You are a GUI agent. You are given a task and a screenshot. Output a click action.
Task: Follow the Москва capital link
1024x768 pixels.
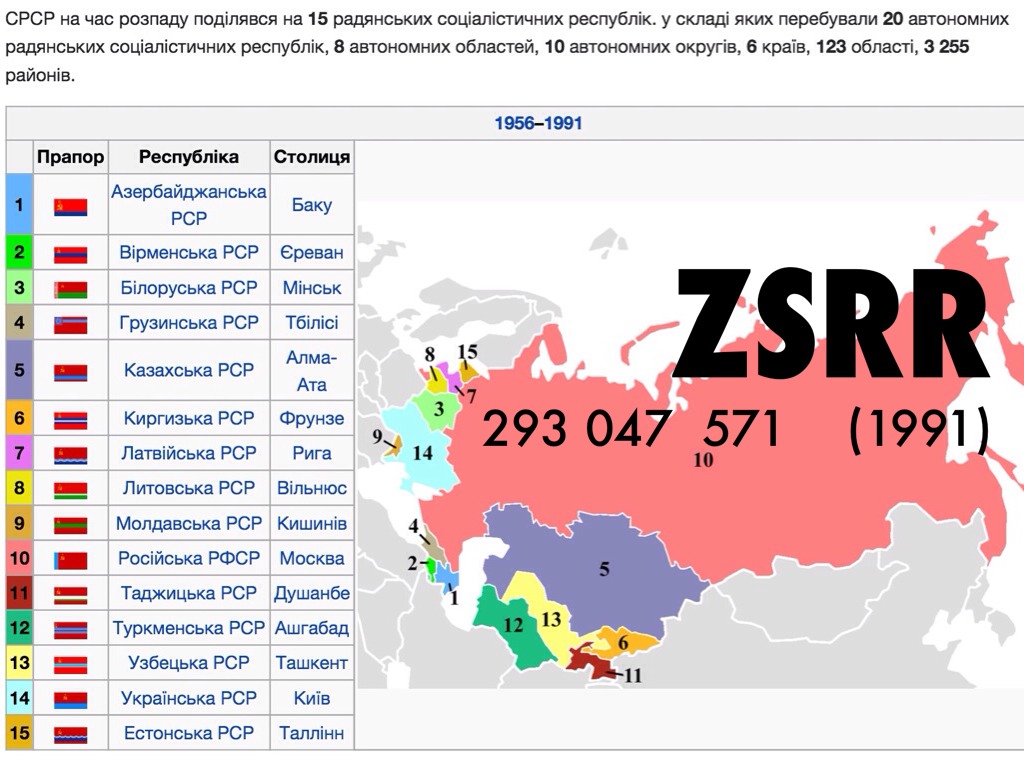point(311,558)
